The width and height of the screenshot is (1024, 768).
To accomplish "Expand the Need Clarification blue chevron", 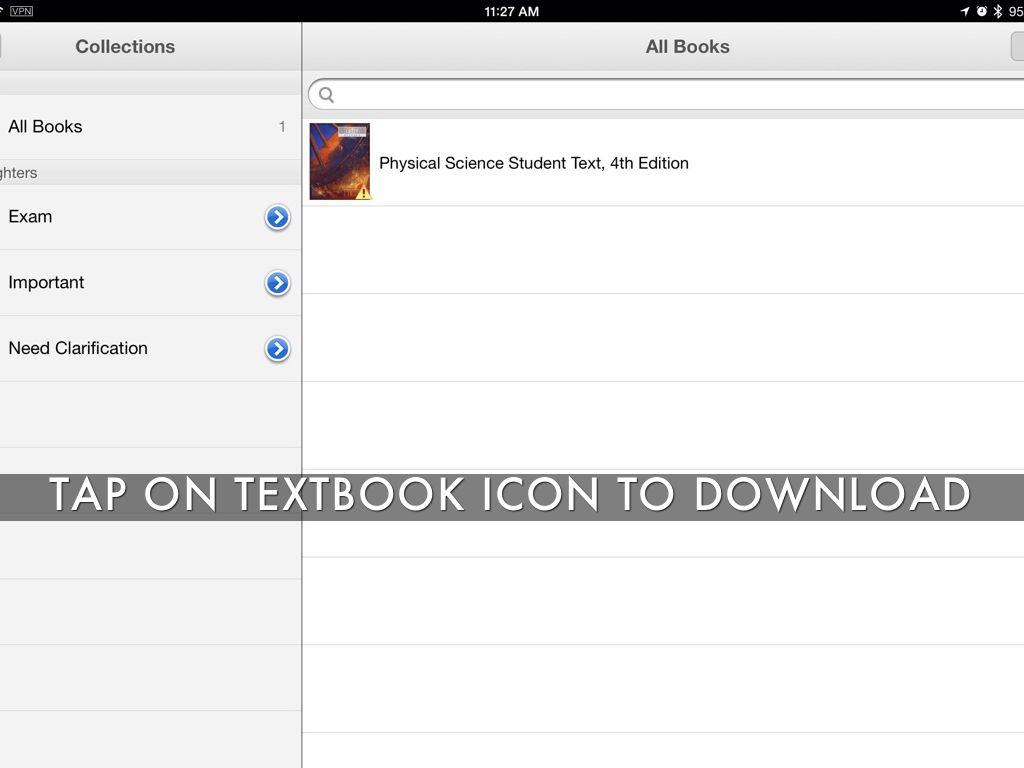I will pyautogui.click(x=277, y=349).
